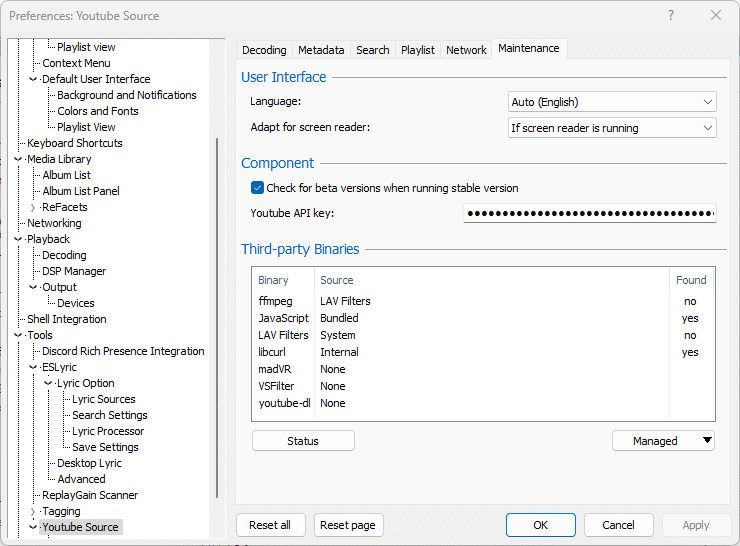Viewport: 740px width, 546px height.
Task: Click the Youtube API key field
Action: click(590, 213)
